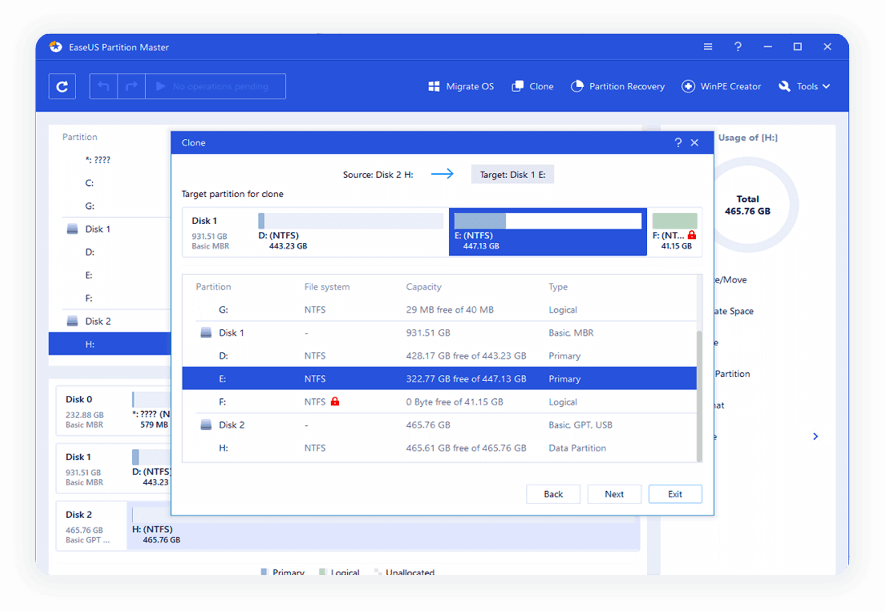The width and height of the screenshot is (885, 612).
Task: Click the Next button
Action: coord(614,494)
